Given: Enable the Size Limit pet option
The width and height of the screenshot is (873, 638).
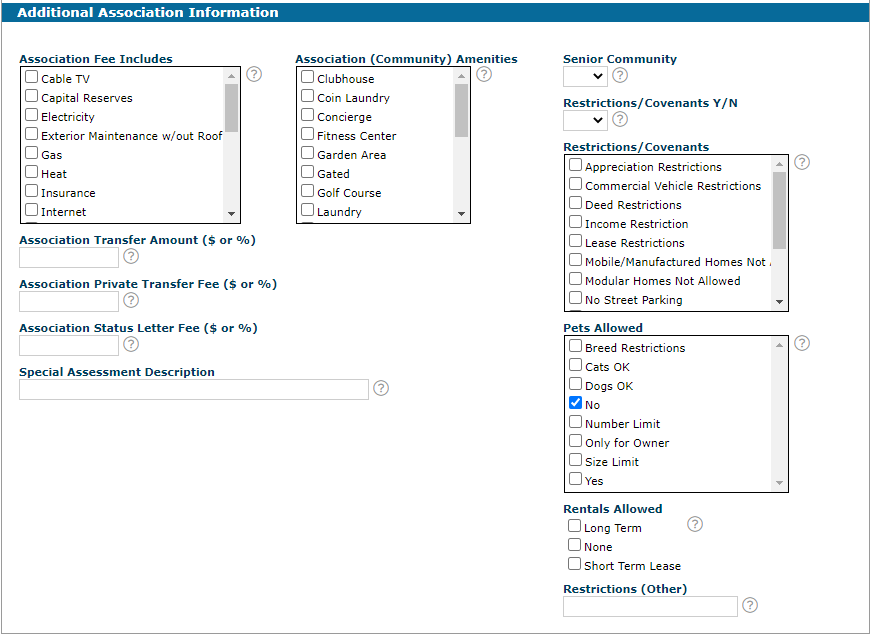Looking at the screenshot, I should click(x=575, y=460).
